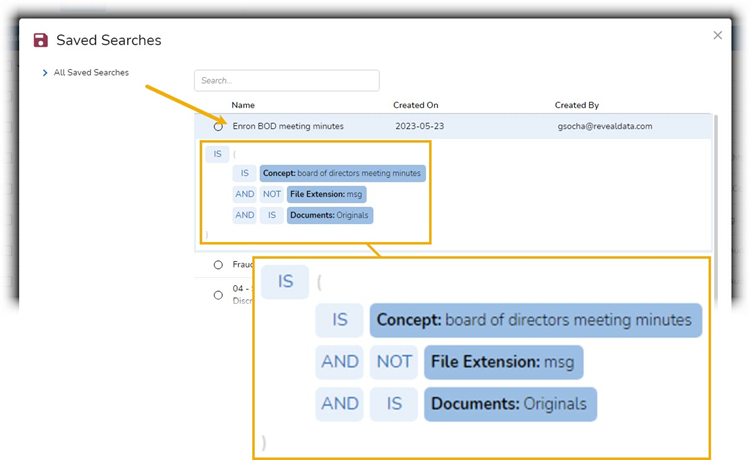750x460 pixels.
Task: Click File Extension: msg pill in search row
Action: pos(327,194)
